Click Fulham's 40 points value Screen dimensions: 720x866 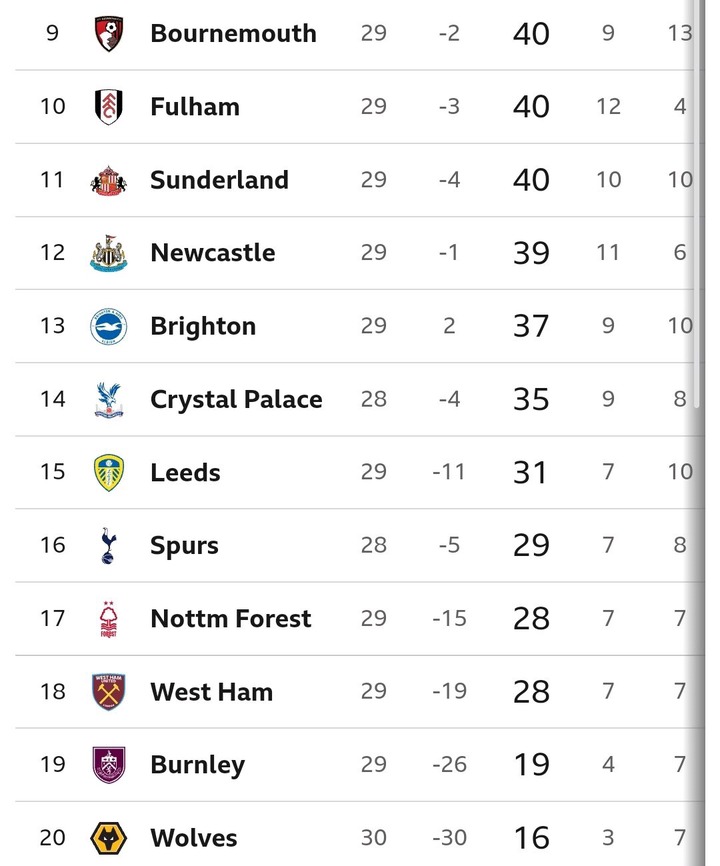(530, 106)
